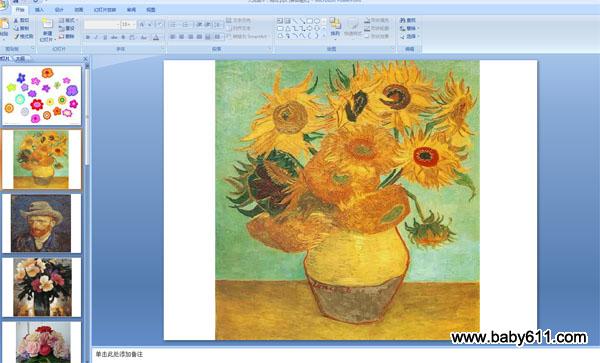Expand the shapes gallery more arrow
The height and width of the screenshot is (363, 600).
324,36
